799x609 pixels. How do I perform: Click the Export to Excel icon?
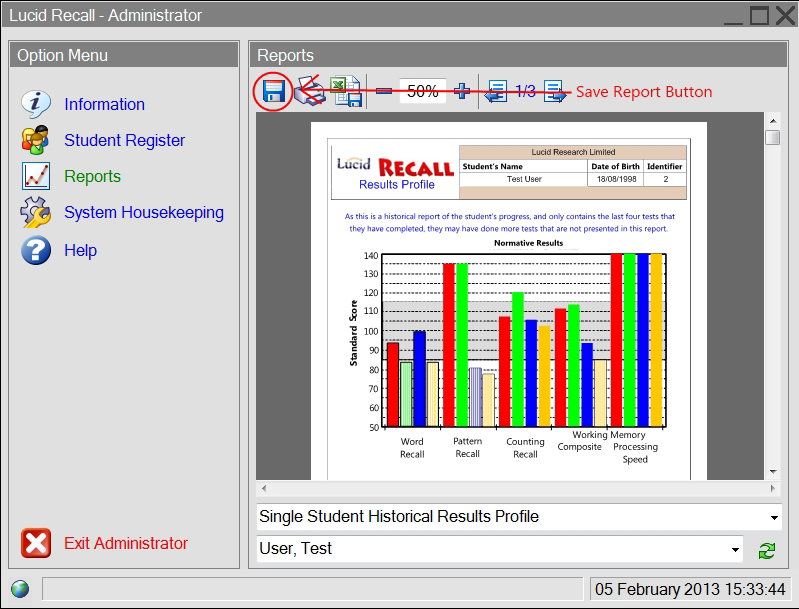point(346,91)
